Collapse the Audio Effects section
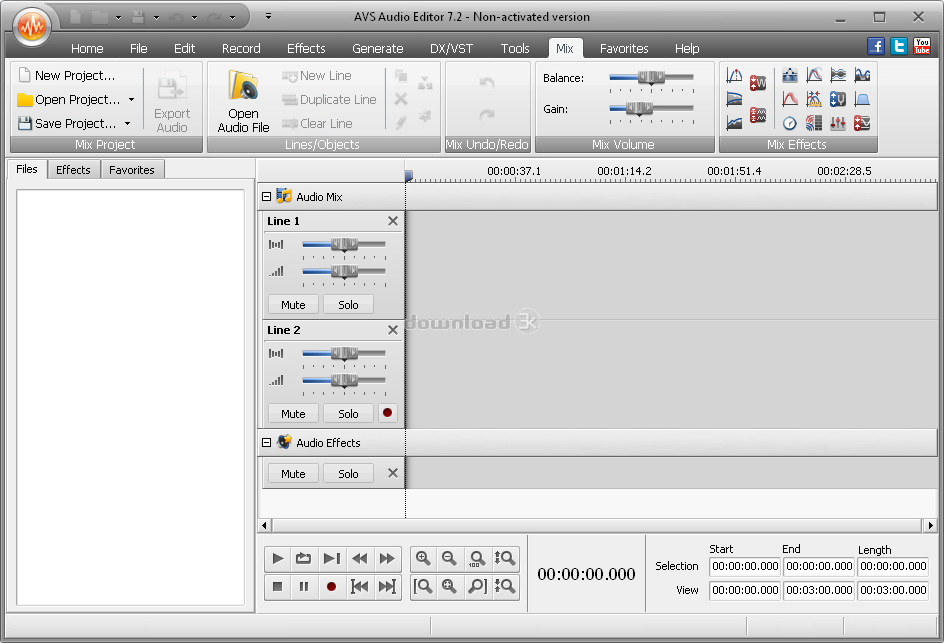This screenshot has height=643, width=944. point(267,443)
